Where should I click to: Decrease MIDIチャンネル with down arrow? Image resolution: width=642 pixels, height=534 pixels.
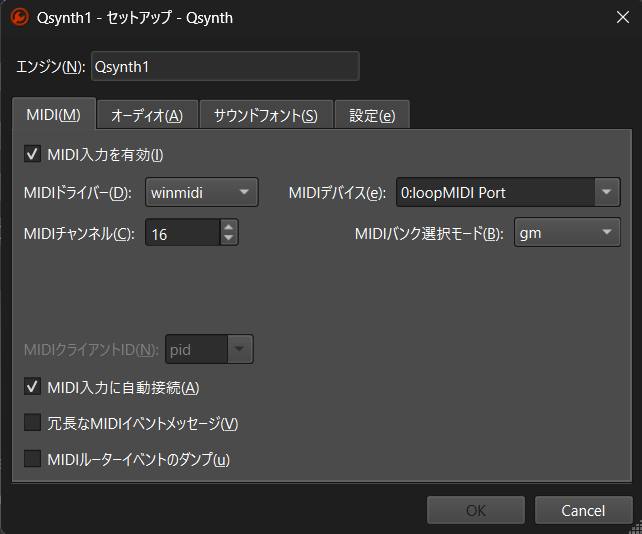[229, 239]
